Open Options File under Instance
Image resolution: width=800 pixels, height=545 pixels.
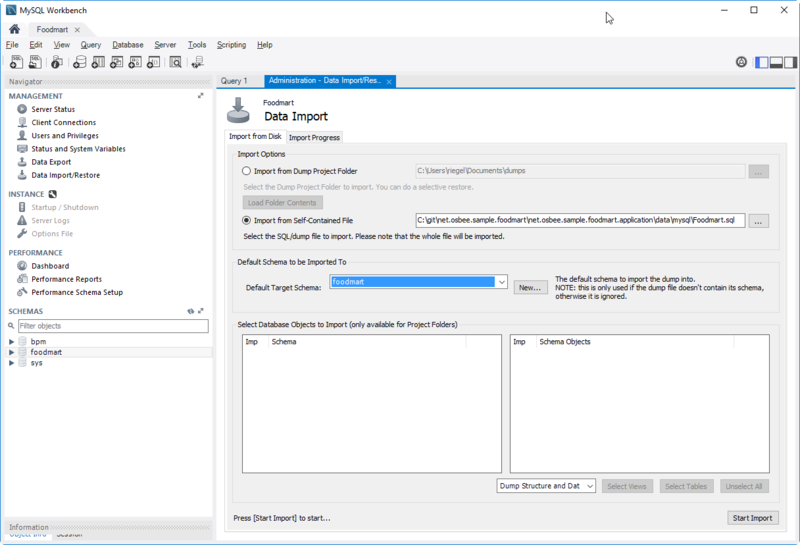52,234
